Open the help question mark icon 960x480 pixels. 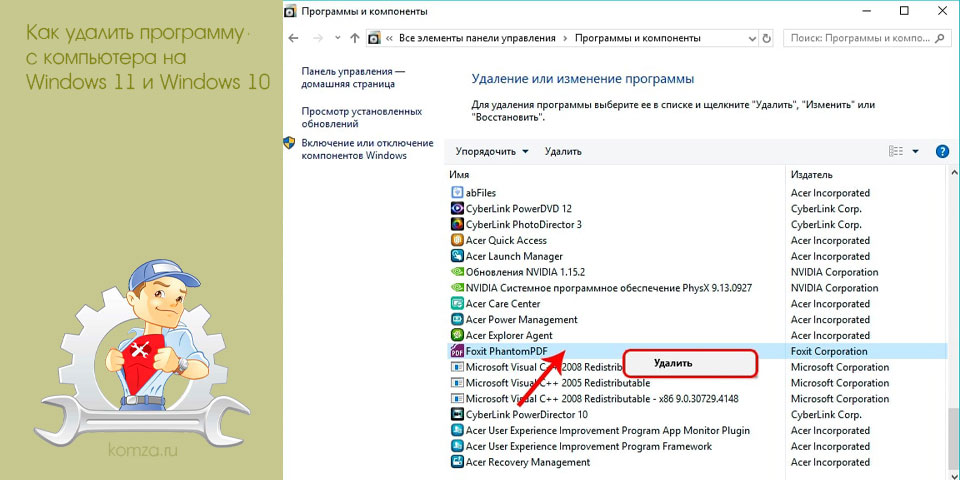point(942,151)
